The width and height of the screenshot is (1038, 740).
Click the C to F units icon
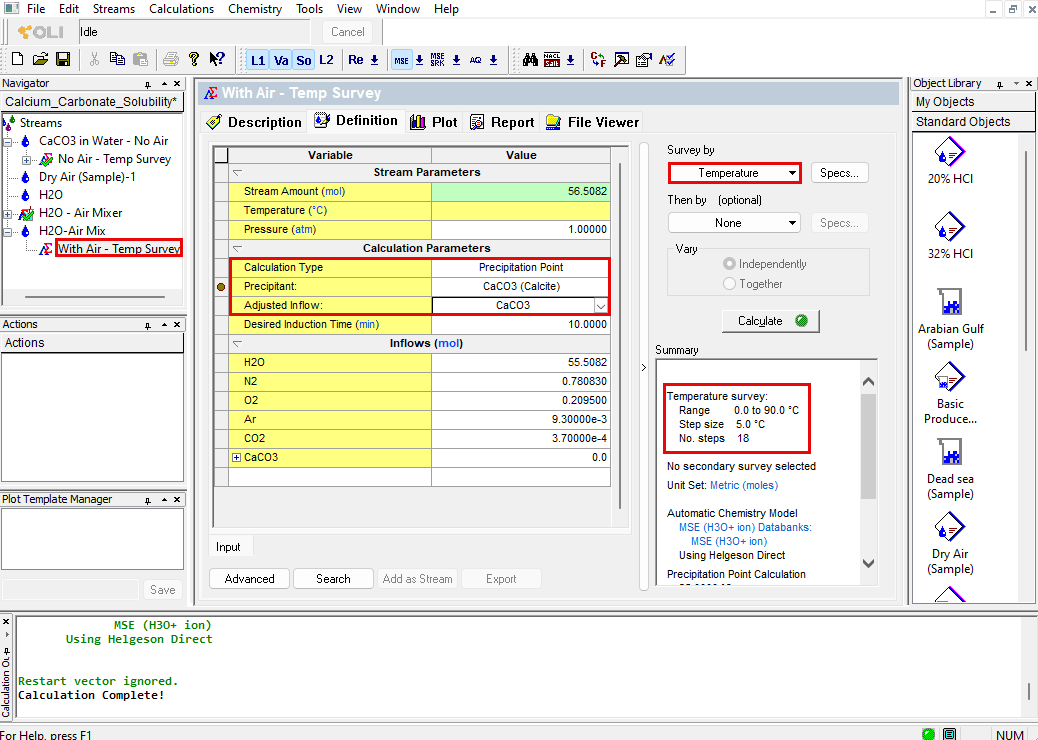tap(598, 60)
